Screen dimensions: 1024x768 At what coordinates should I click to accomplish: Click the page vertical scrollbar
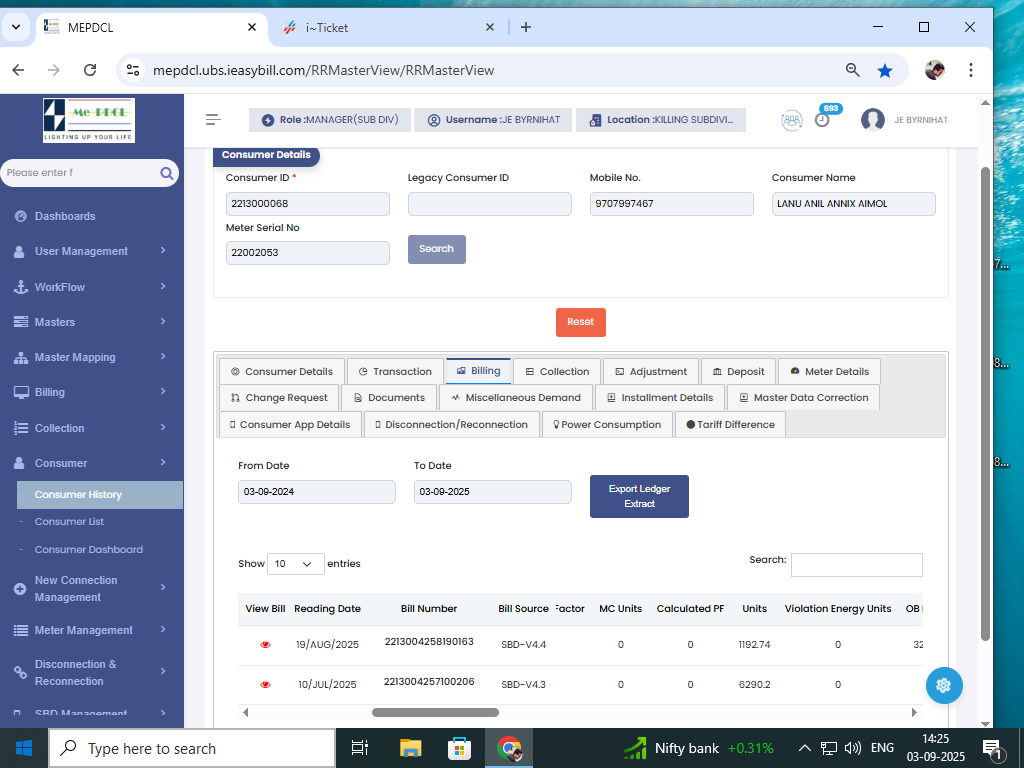click(x=985, y=404)
